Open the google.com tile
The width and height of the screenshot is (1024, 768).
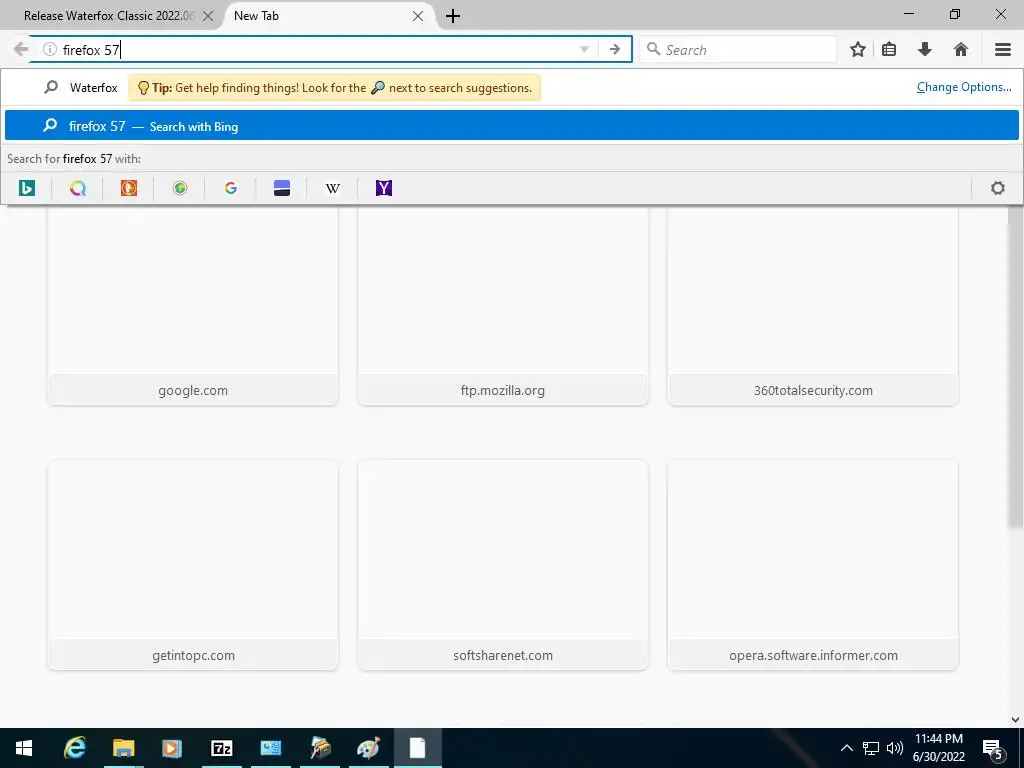pyautogui.click(x=193, y=306)
